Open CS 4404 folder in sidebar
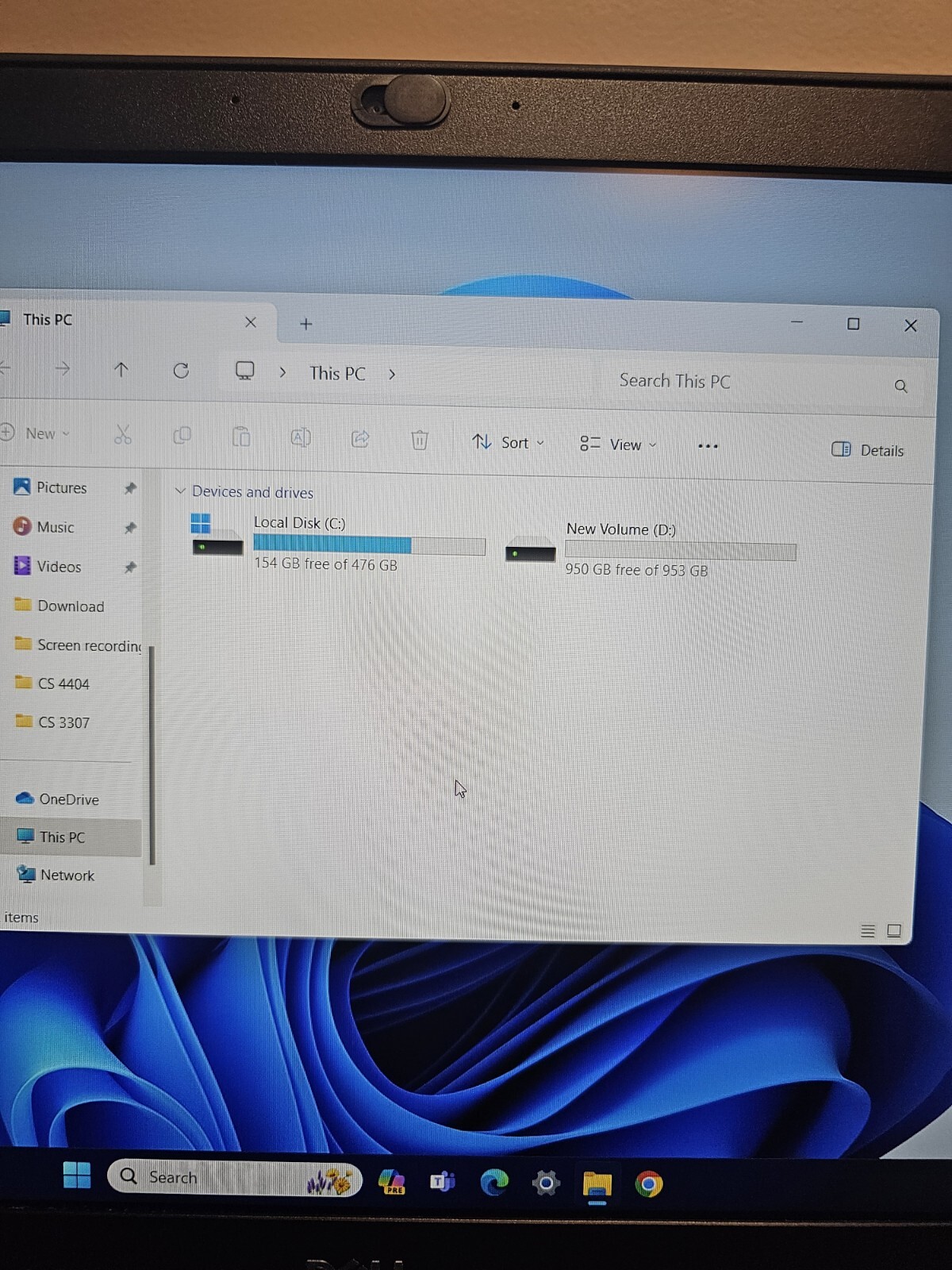952x1270 pixels. tap(63, 683)
